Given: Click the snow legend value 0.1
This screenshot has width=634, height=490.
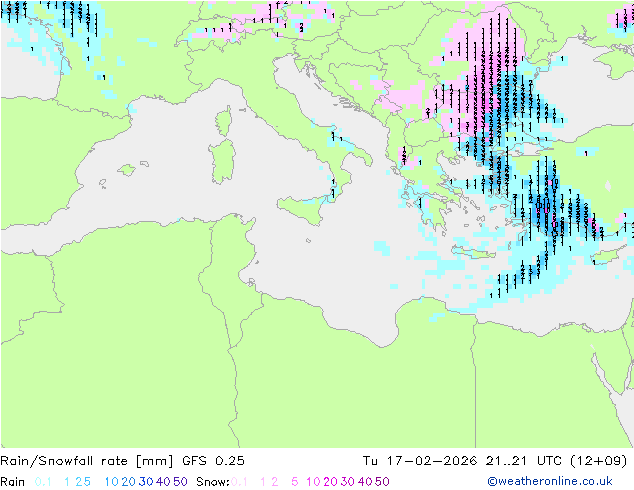Looking at the screenshot, I should pyautogui.click(x=239, y=482).
